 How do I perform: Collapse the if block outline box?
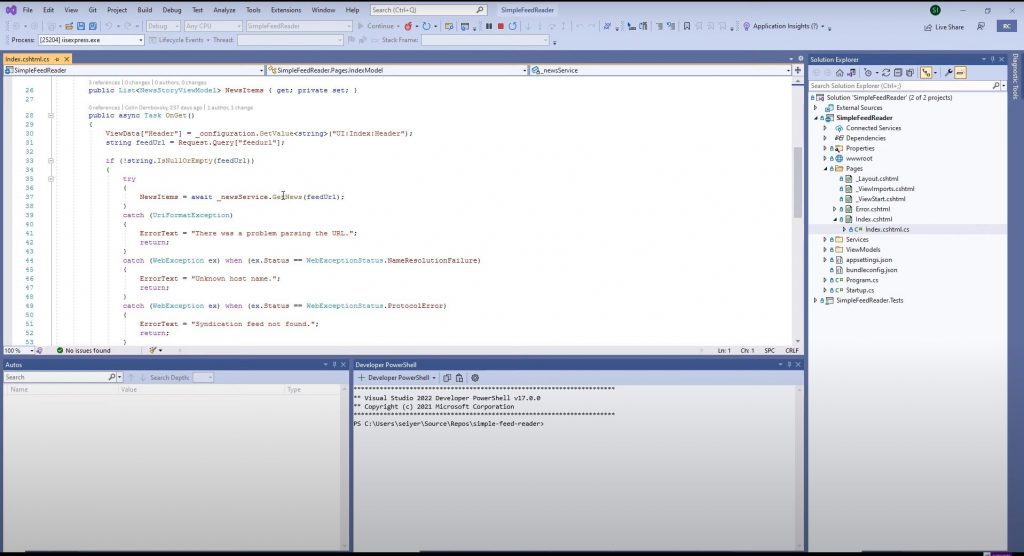[x=50, y=161]
